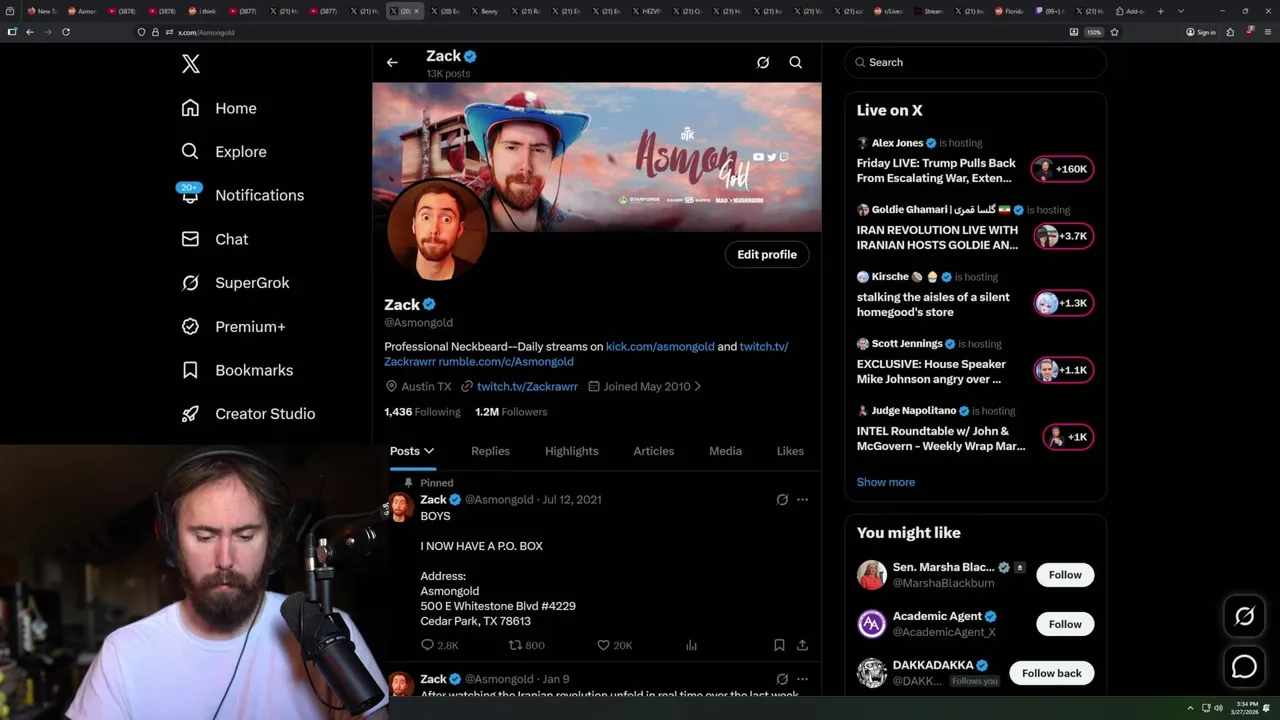The height and width of the screenshot is (720, 1280).
Task: Open twitch.tv/Zackrawrr website link
Action: click(x=527, y=386)
